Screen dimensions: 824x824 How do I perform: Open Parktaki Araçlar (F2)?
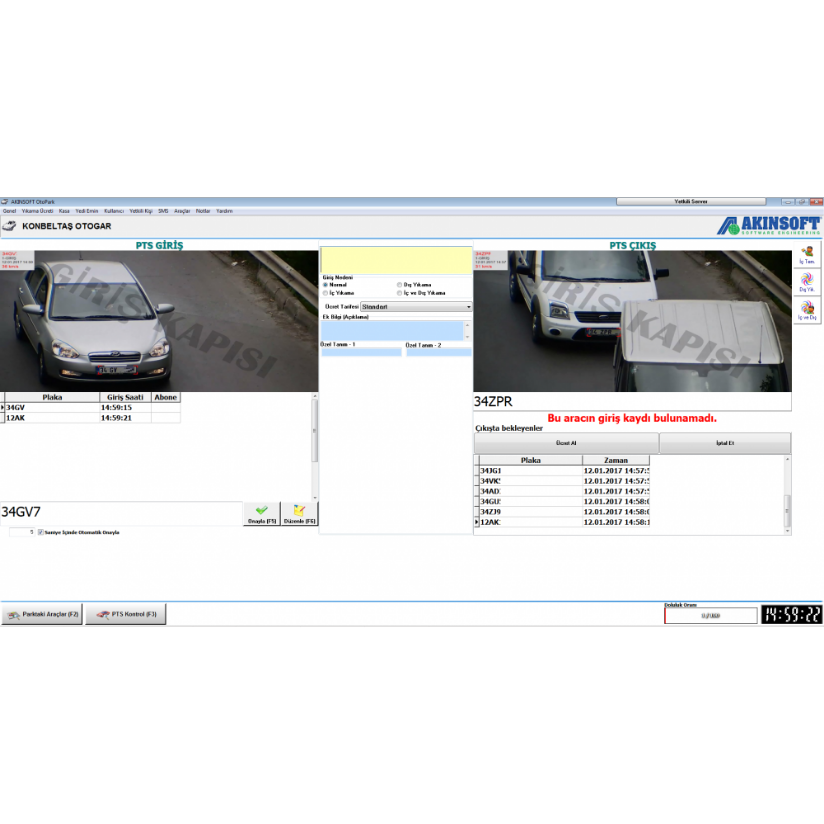pyautogui.click(x=42, y=614)
